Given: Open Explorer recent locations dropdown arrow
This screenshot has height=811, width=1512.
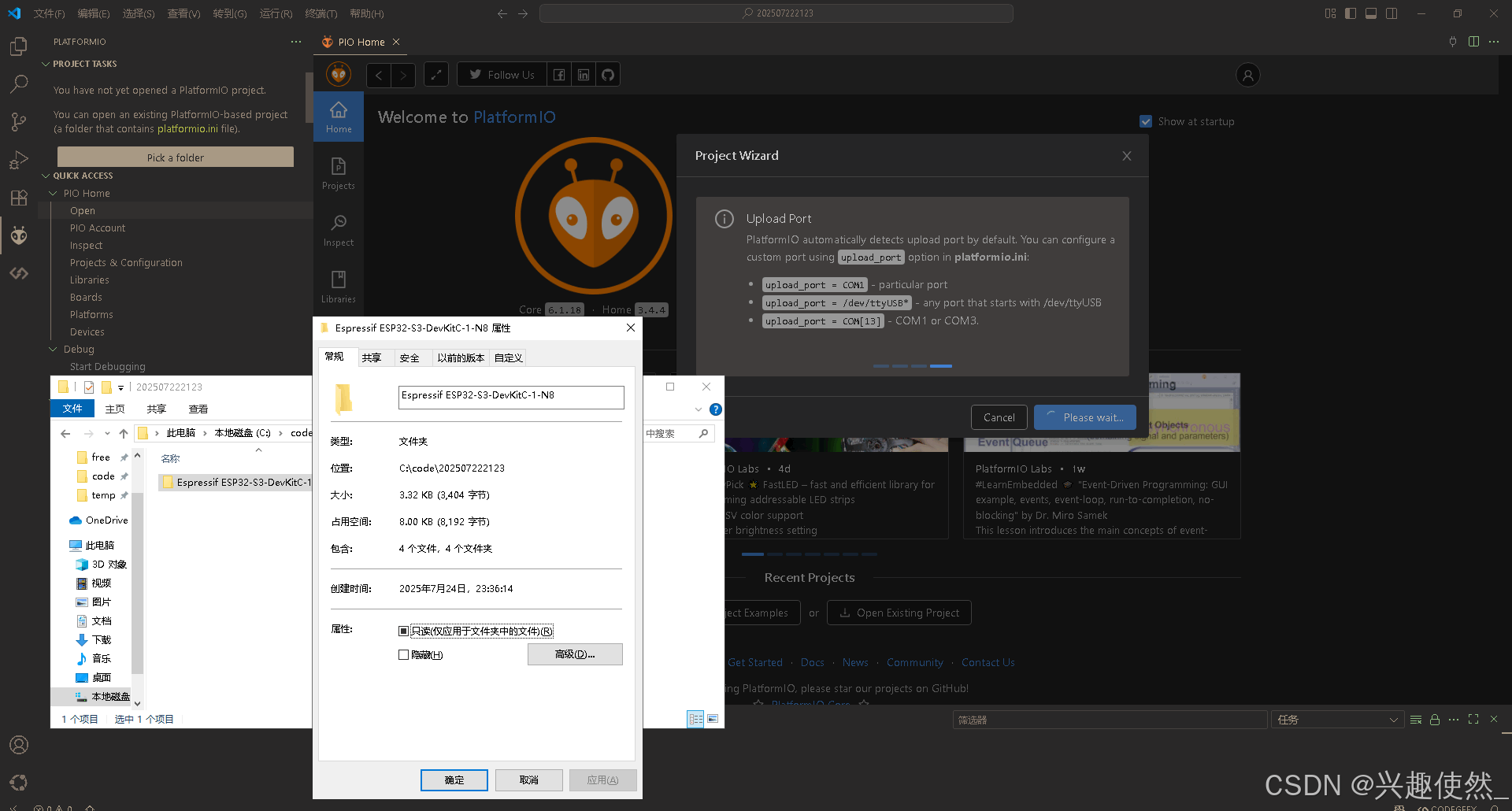Looking at the screenshot, I should [x=107, y=433].
